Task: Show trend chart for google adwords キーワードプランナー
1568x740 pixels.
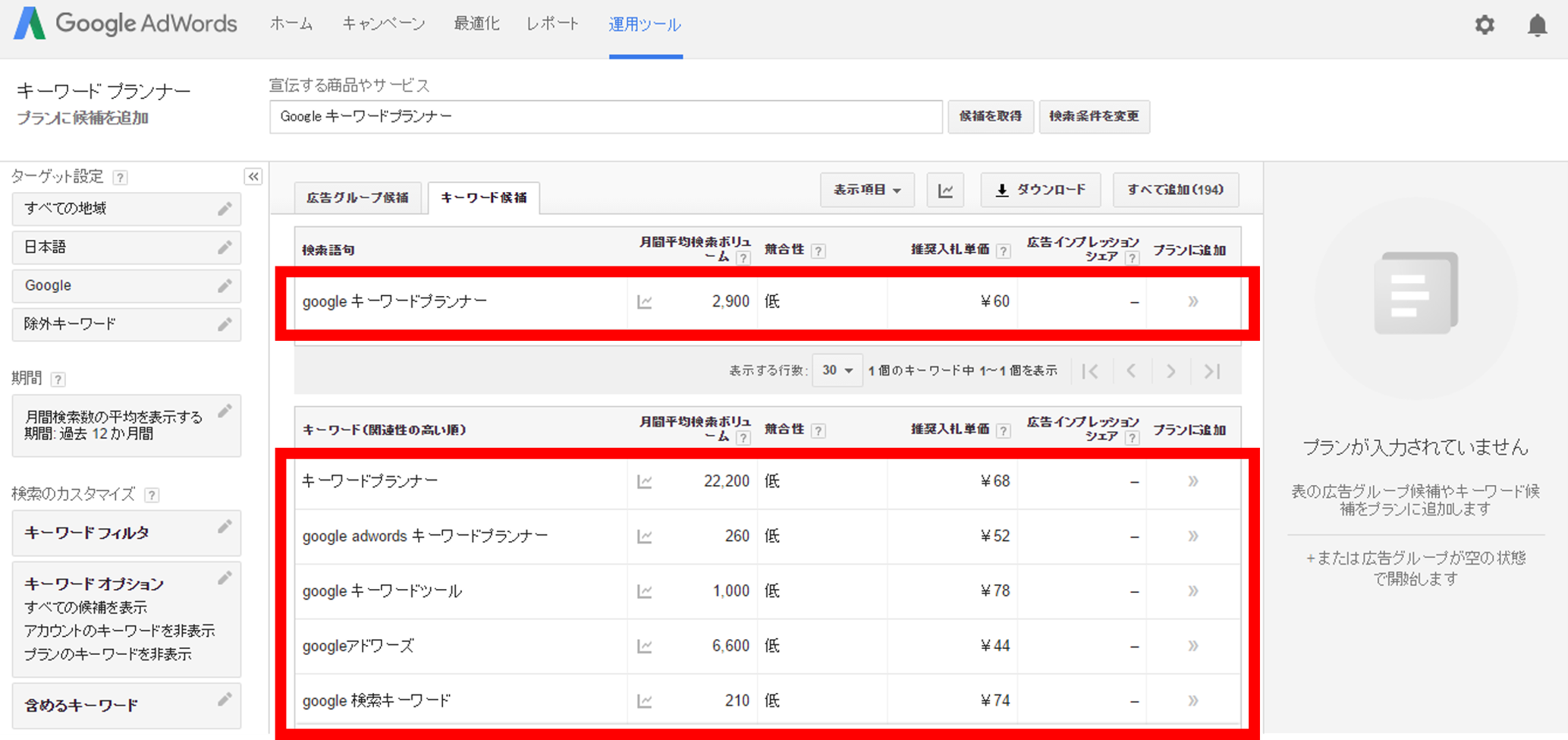Action: [x=645, y=537]
